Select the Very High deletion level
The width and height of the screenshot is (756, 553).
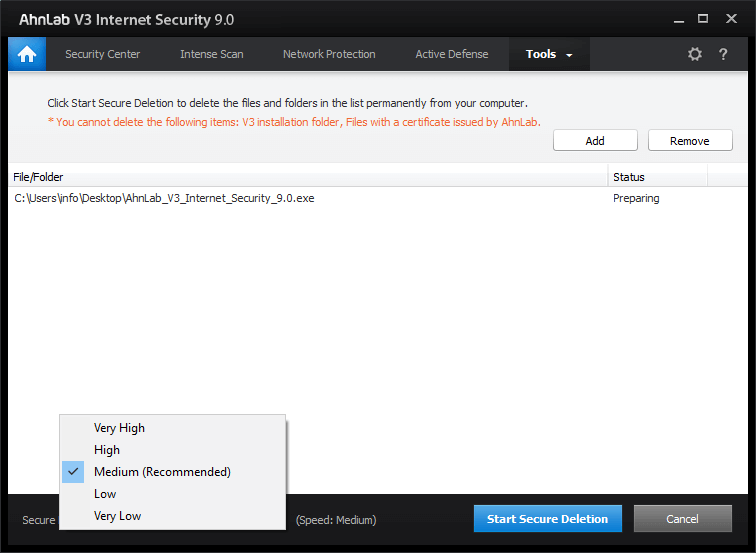click(119, 428)
